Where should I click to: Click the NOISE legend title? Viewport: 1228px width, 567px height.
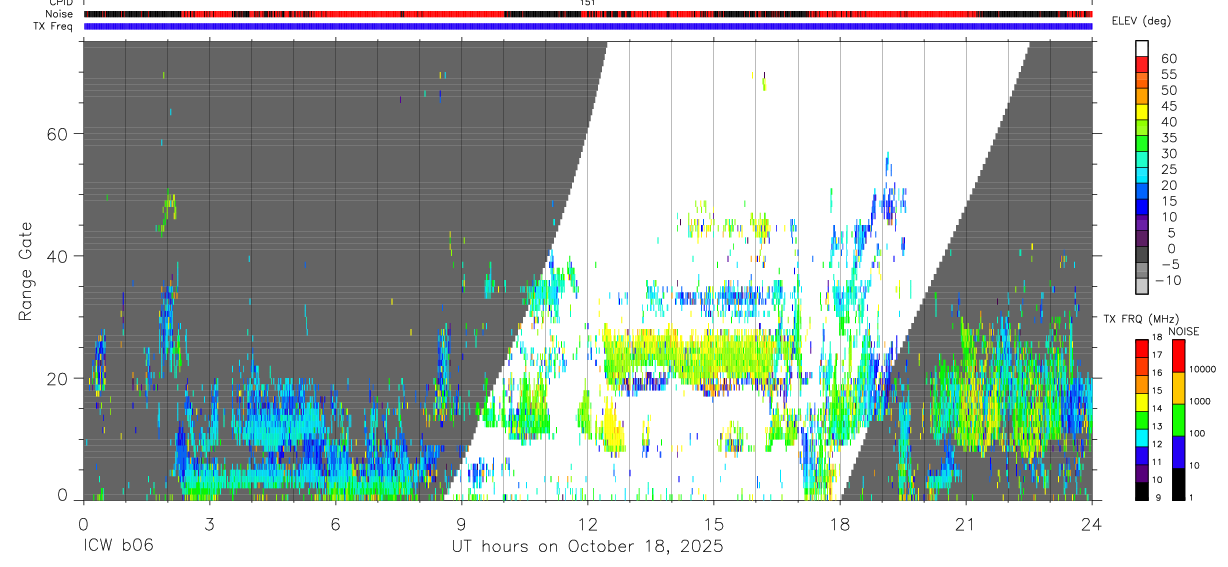(1184, 331)
